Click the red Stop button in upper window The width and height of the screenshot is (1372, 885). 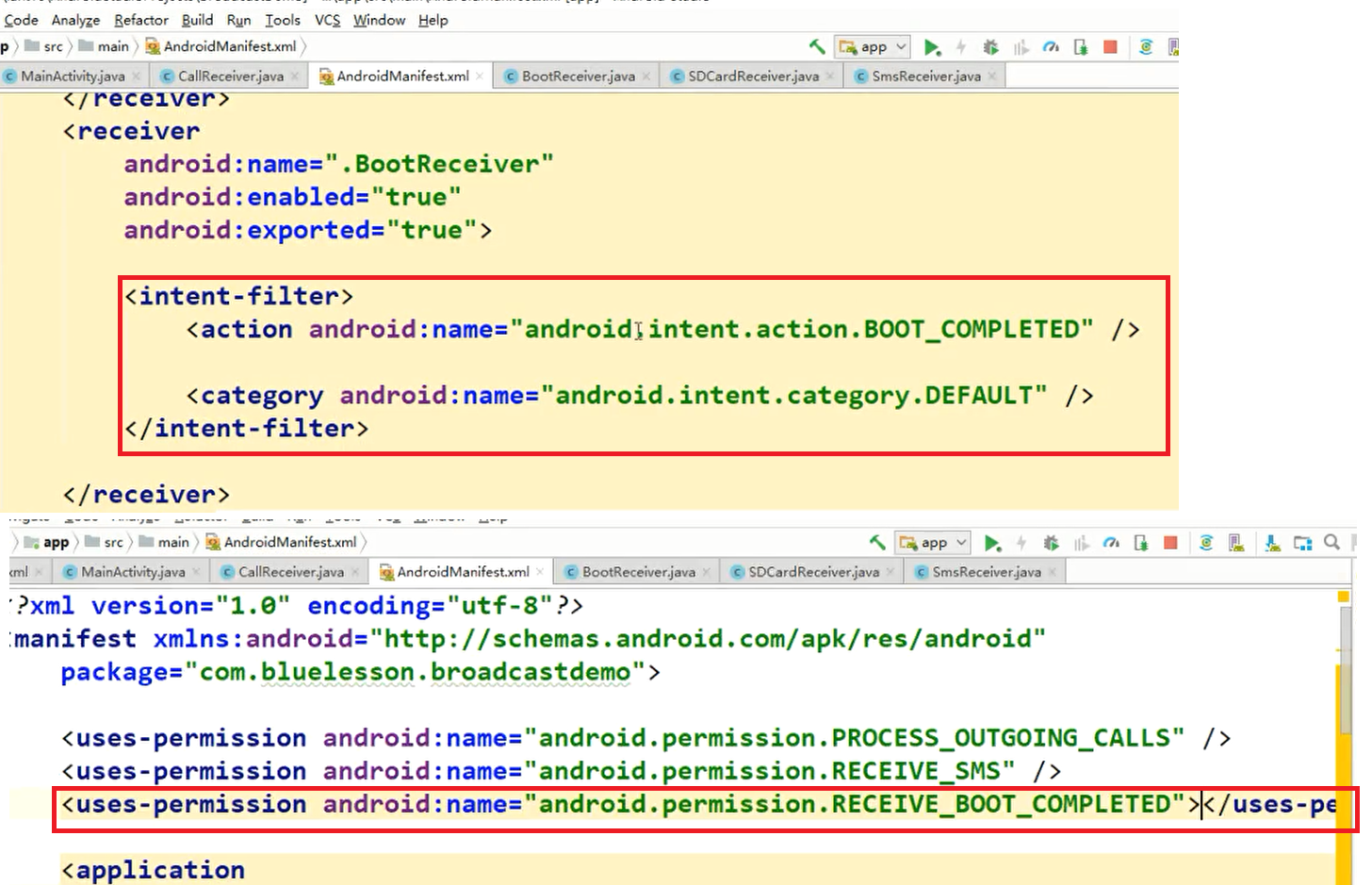[x=1111, y=47]
